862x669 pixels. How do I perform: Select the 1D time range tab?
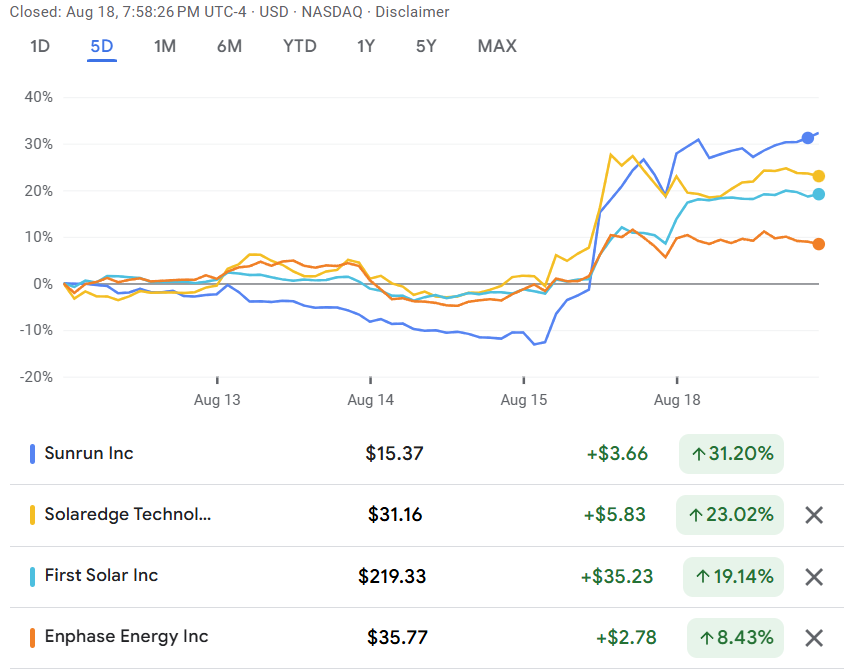[x=40, y=46]
